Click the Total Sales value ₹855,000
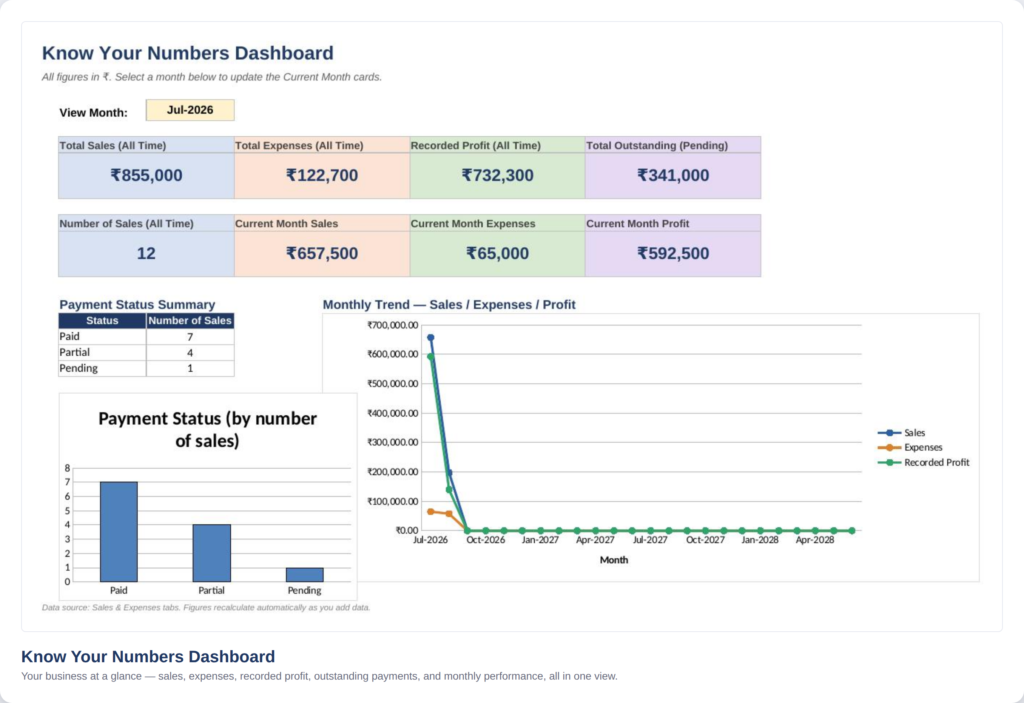This screenshot has width=1024, height=703. point(146,175)
